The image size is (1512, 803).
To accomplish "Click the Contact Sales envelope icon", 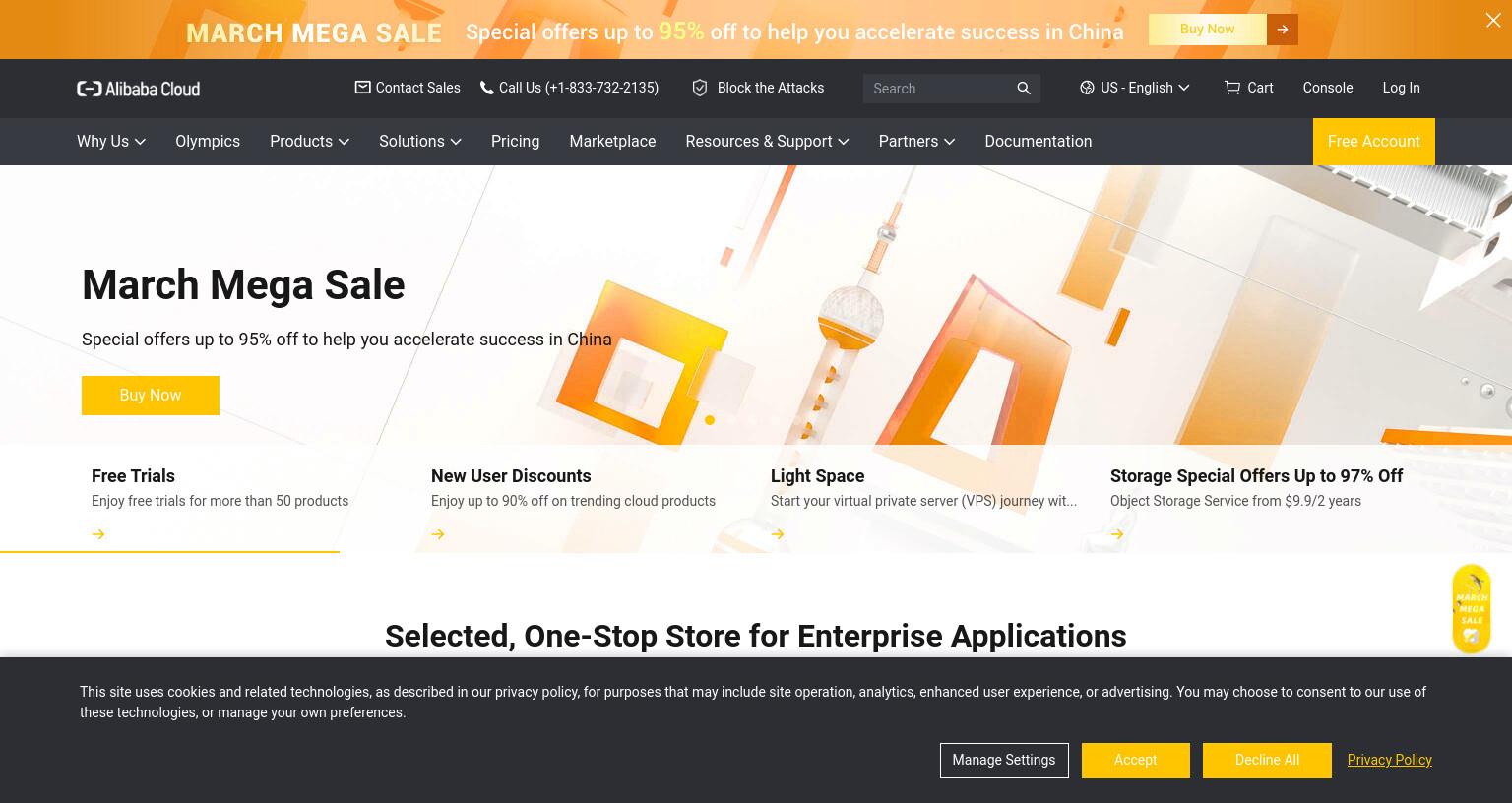I will pyautogui.click(x=363, y=88).
